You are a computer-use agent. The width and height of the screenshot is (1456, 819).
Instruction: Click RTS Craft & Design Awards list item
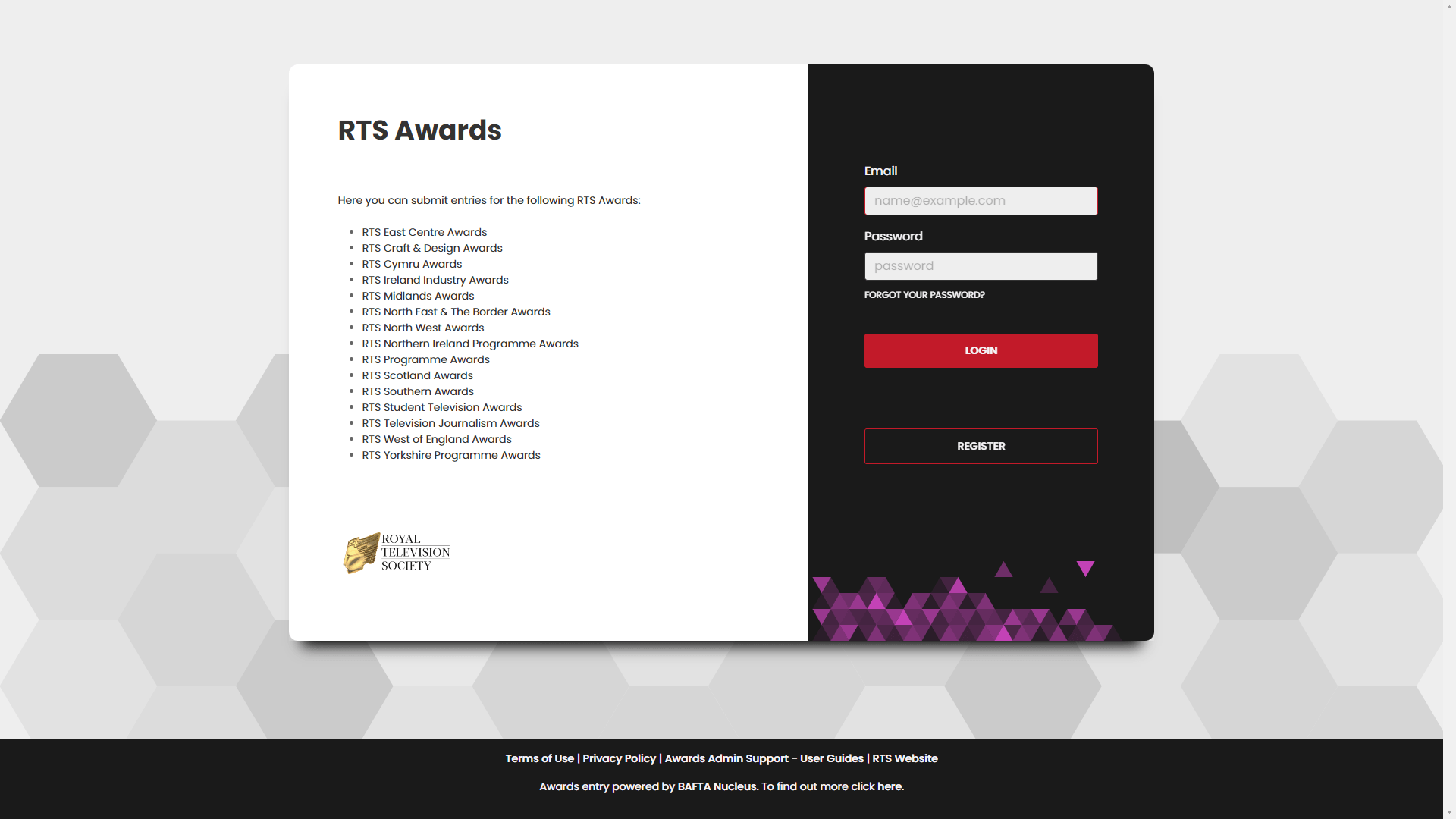tap(431, 248)
